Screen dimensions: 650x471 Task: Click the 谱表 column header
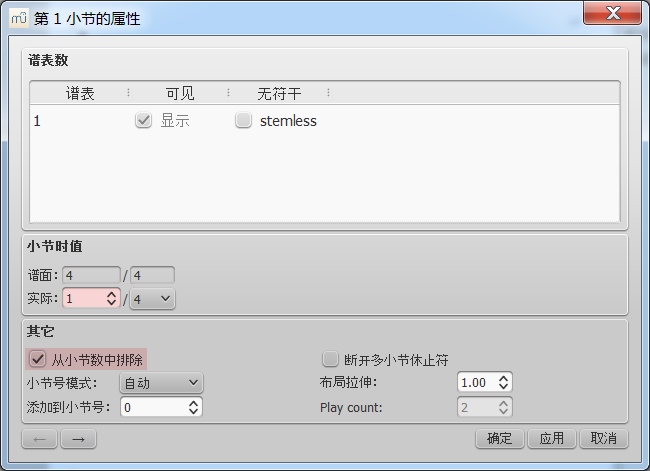click(x=80, y=93)
